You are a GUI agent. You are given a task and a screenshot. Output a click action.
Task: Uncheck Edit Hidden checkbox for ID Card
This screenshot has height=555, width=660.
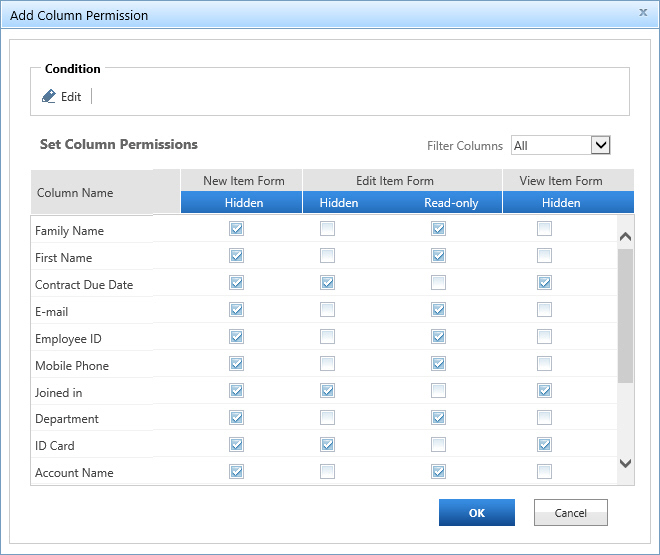tap(327, 445)
